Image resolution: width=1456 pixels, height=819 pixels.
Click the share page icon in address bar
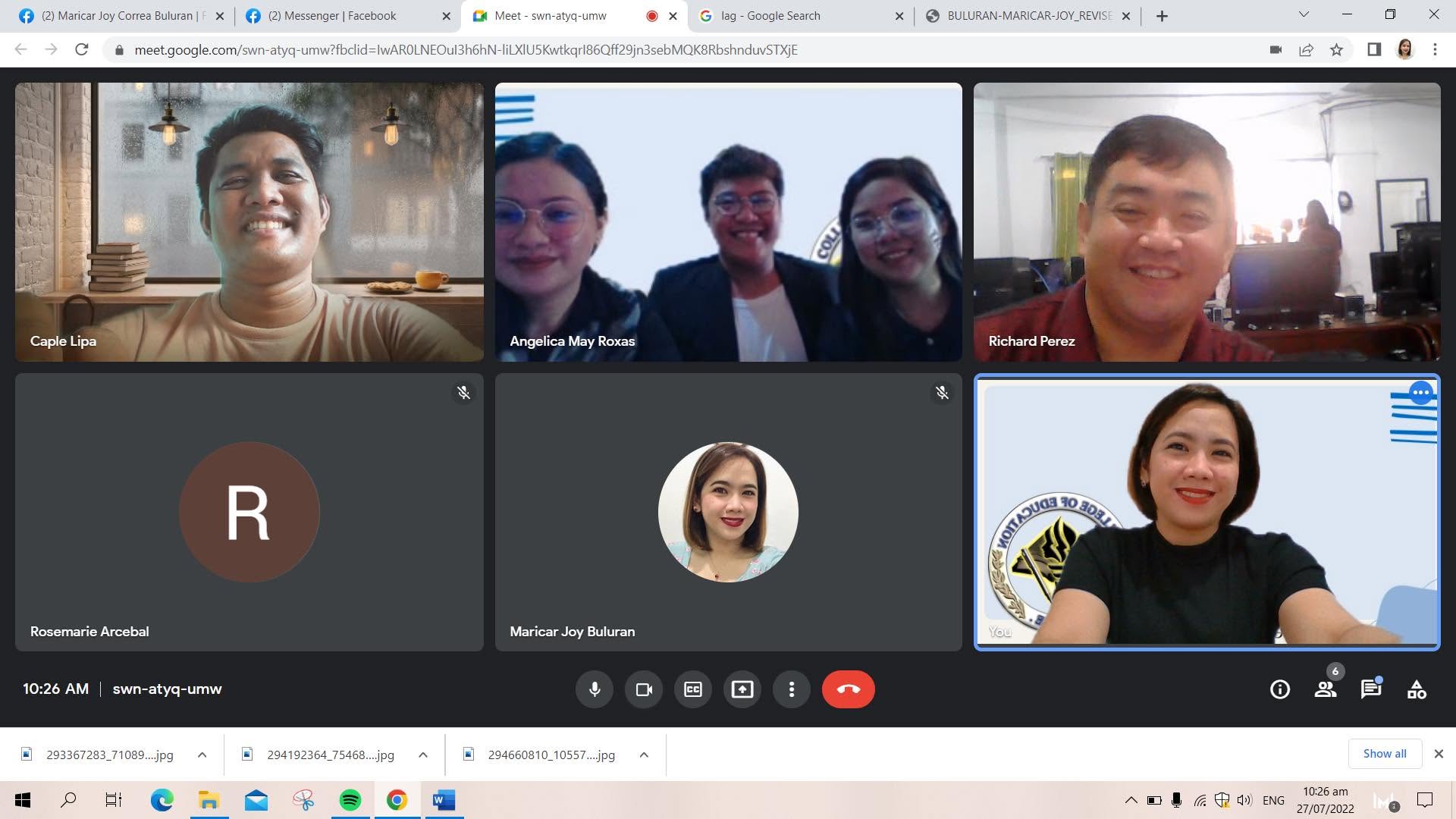1306,50
